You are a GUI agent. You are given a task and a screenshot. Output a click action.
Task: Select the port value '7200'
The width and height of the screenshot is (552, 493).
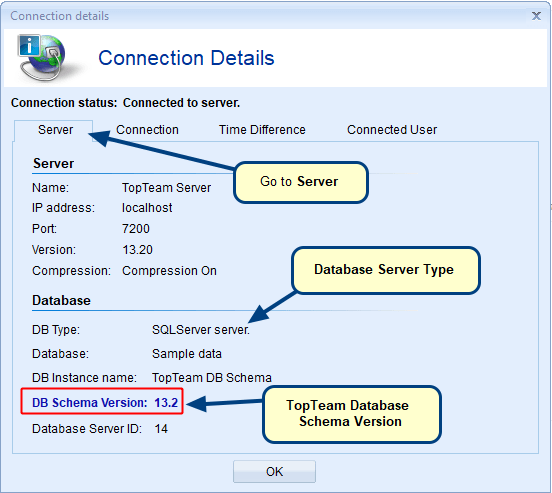coord(136,229)
